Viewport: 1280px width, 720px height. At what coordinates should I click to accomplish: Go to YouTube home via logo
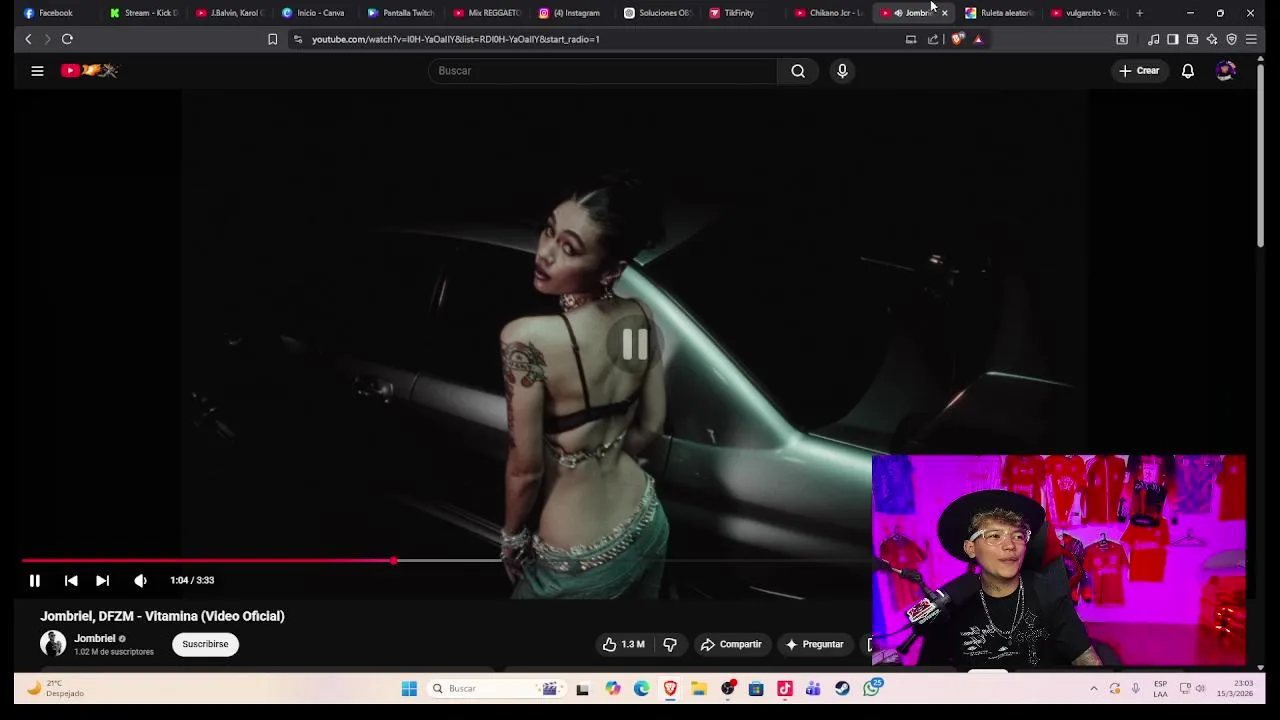[x=89, y=70]
